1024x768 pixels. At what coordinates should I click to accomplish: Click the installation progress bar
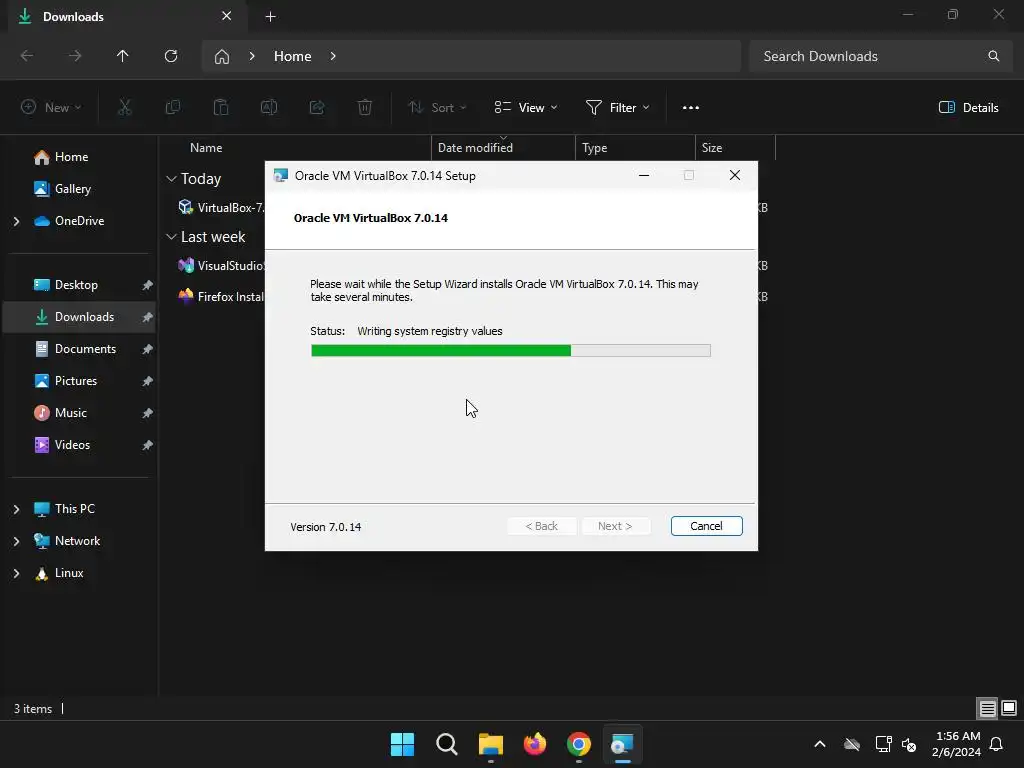[x=511, y=351]
